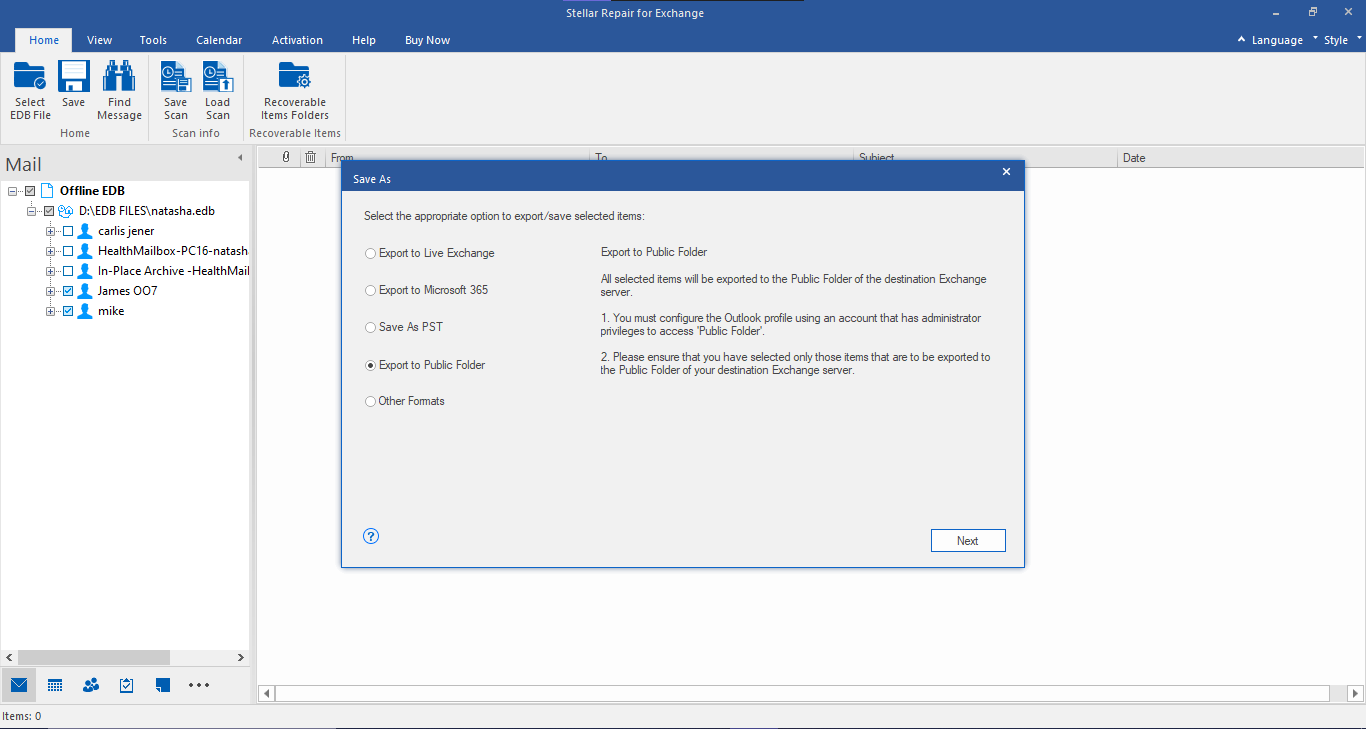Collapse the Mail pane arrow
Viewport: 1366px width, 729px height.
pyautogui.click(x=240, y=158)
